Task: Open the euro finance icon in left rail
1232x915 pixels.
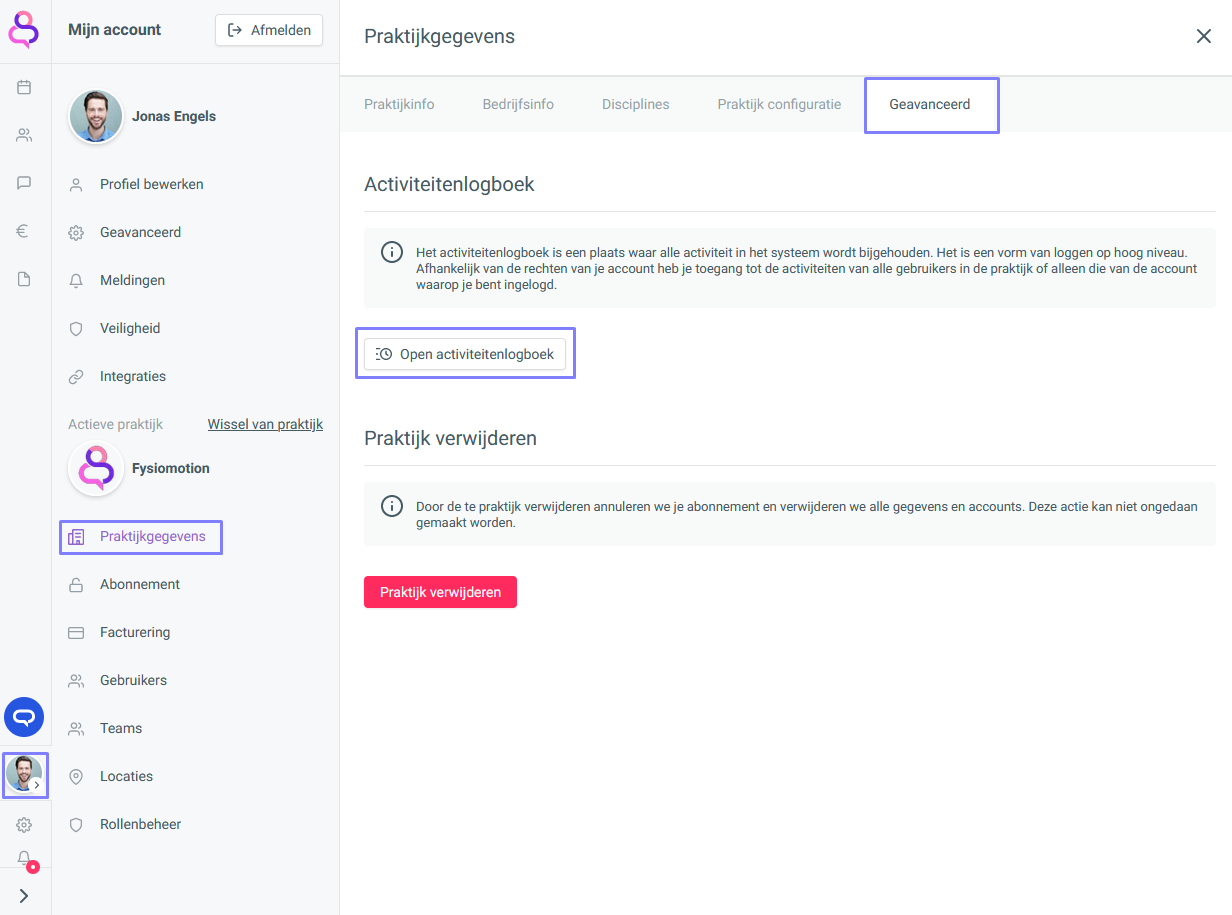Action: tap(24, 231)
